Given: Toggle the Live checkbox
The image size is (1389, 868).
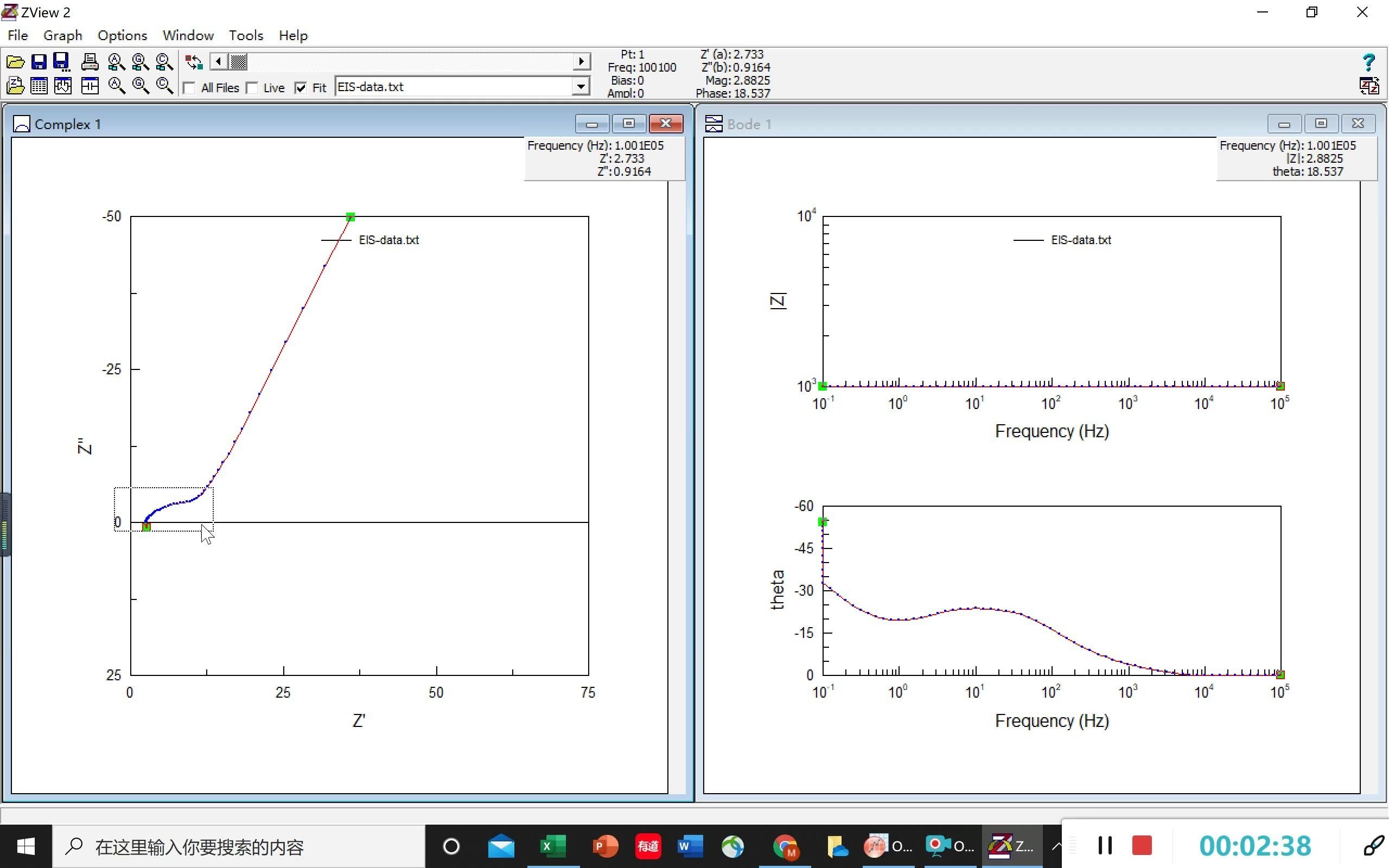Looking at the screenshot, I should tap(252, 88).
